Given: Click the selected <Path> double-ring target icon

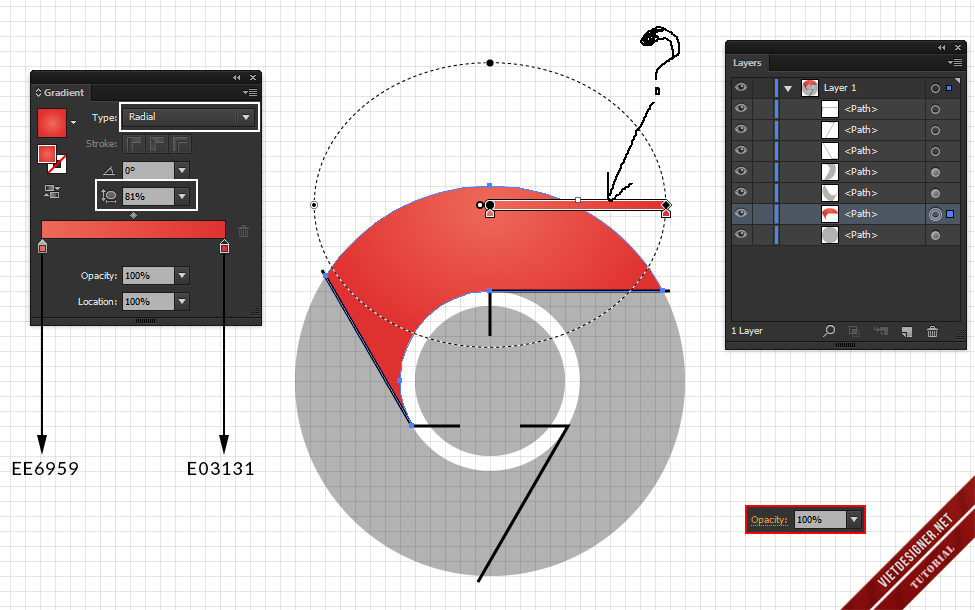Looking at the screenshot, I should (935, 215).
